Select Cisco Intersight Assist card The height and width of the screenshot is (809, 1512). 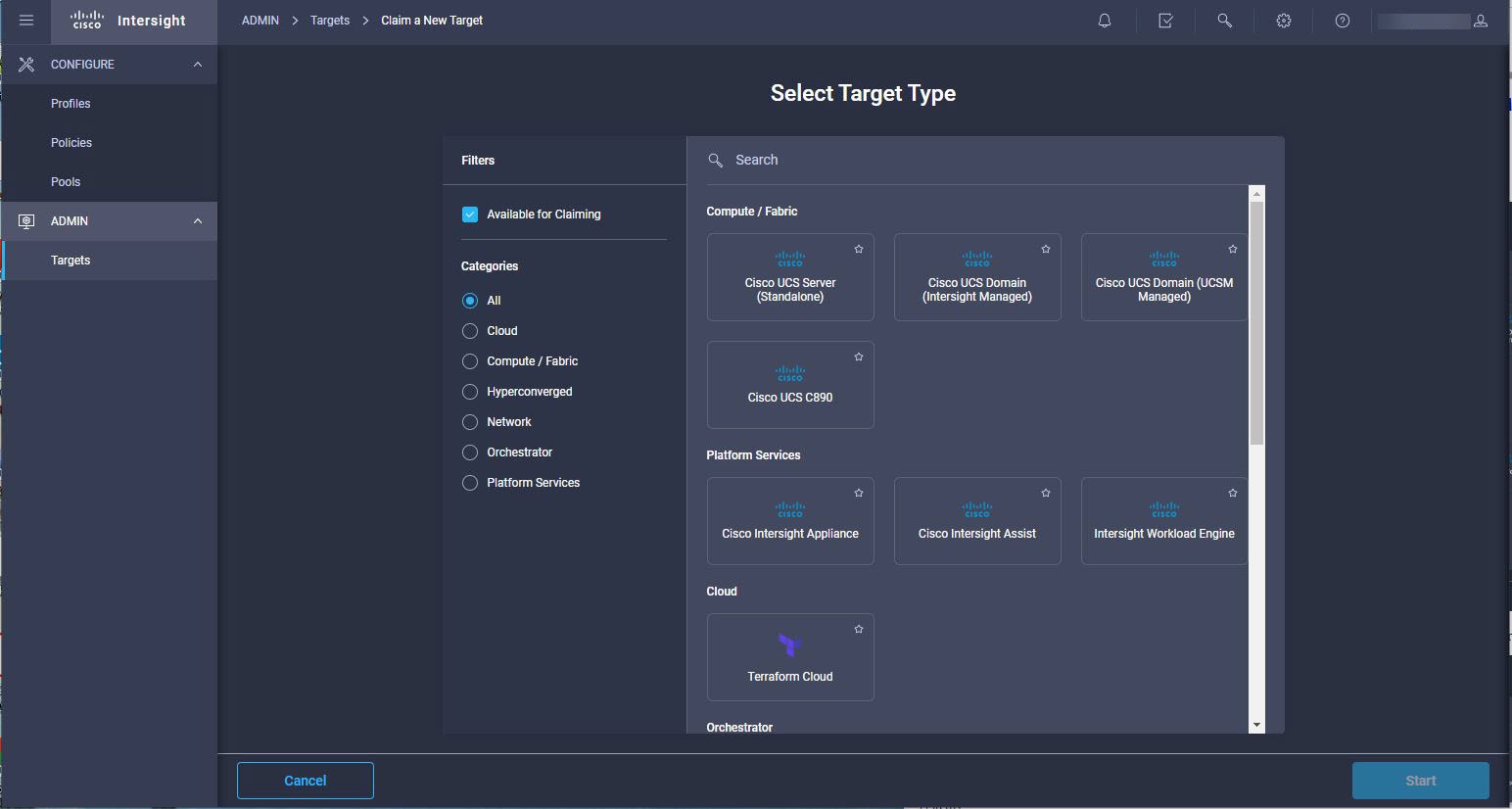click(977, 521)
